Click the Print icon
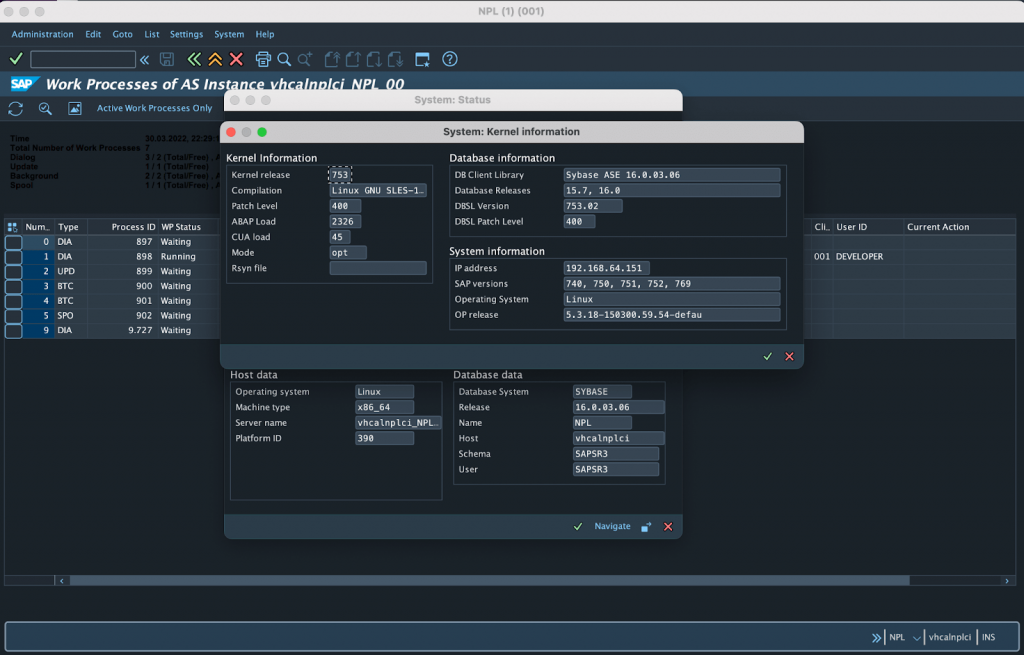 pyautogui.click(x=263, y=59)
